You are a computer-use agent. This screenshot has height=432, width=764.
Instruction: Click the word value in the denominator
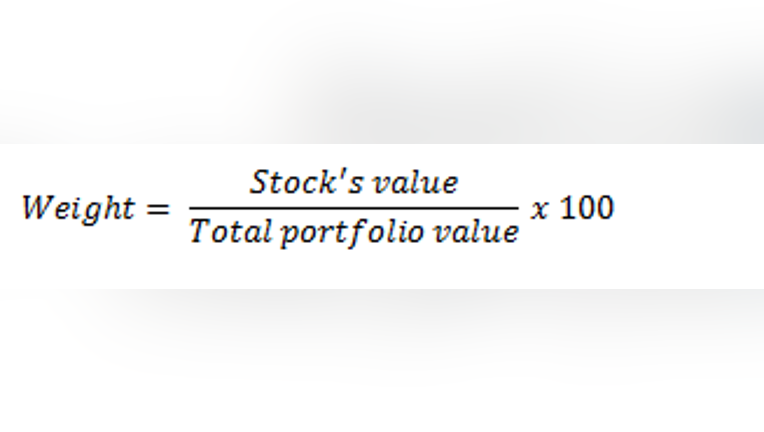click(477, 232)
